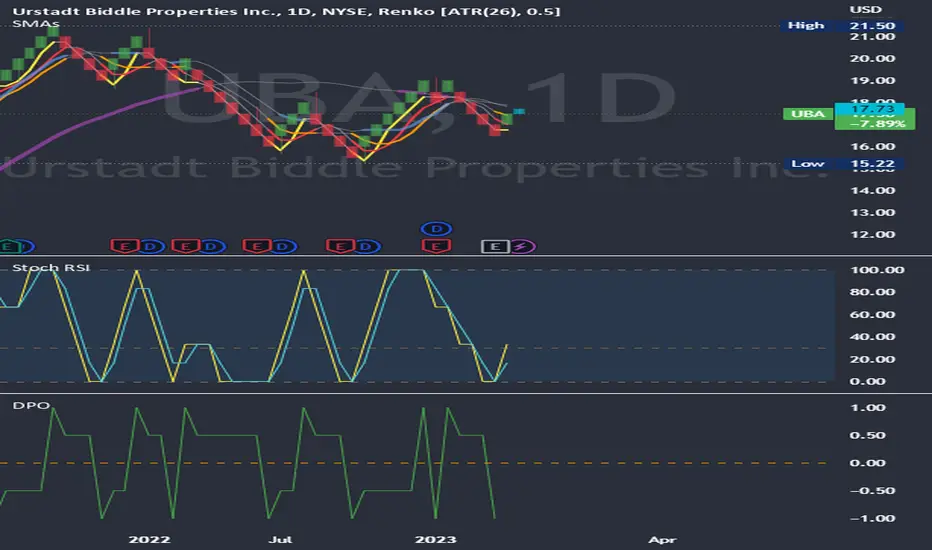Image resolution: width=932 pixels, height=550 pixels.
Task: Click the -1.00 level on the DPO scale
Action: click(x=873, y=518)
